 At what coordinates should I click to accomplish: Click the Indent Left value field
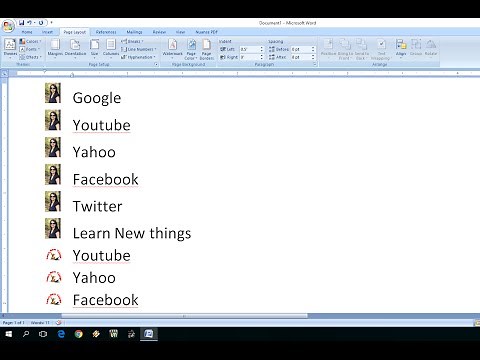pos(249,49)
